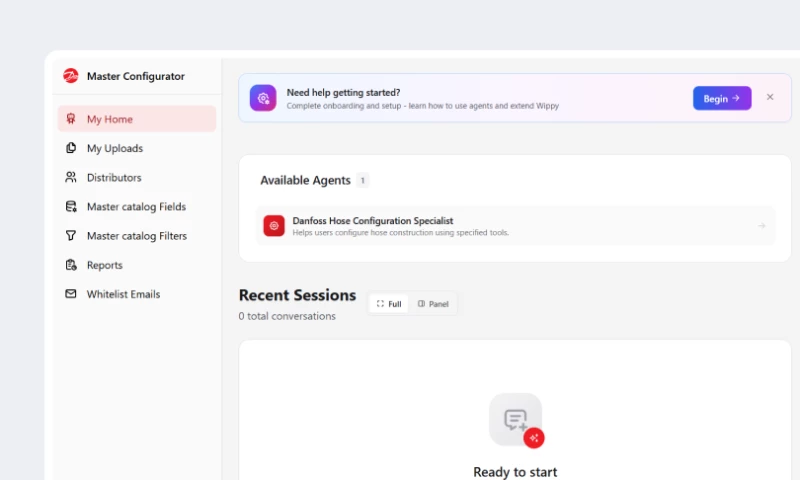Click the Distributors people icon
800x480 pixels.
point(71,177)
